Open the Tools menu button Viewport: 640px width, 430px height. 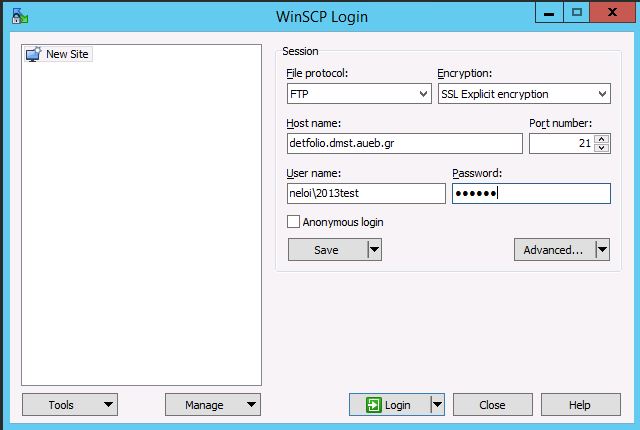coord(69,405)
